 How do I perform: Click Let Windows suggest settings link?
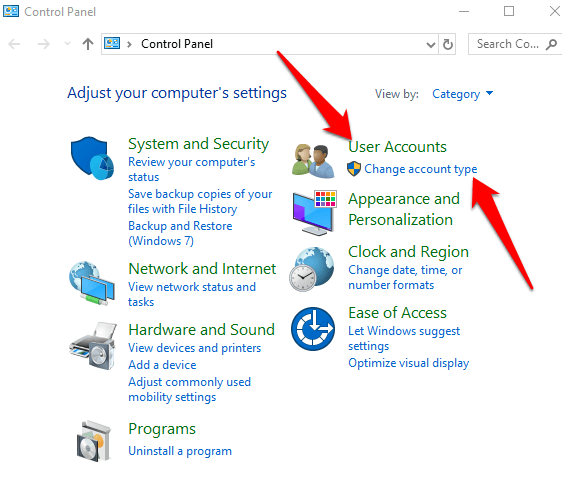(x=404, y=338)
